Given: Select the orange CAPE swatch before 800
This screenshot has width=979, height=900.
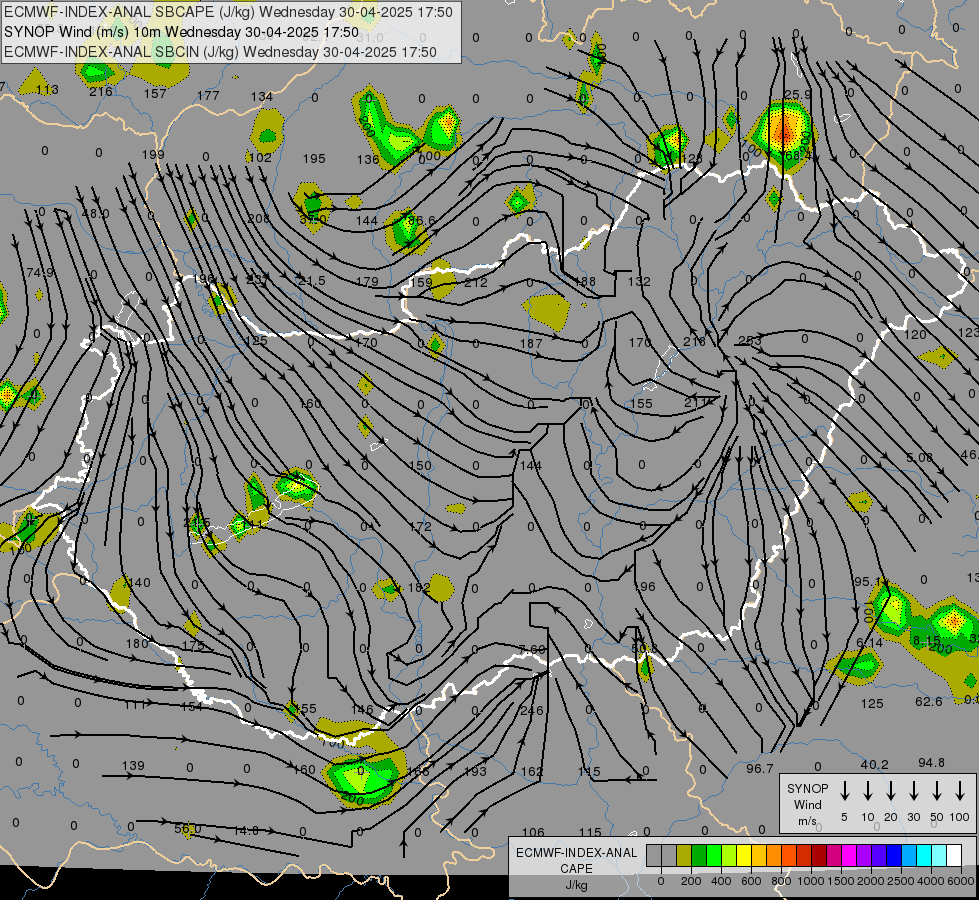Looking at the screenshot, I should pyautogui.click(x=774, y=856).
